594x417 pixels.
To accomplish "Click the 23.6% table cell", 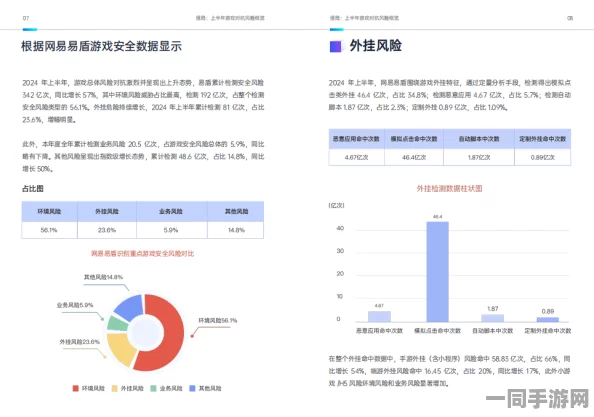I will click(x=107, y=230).
